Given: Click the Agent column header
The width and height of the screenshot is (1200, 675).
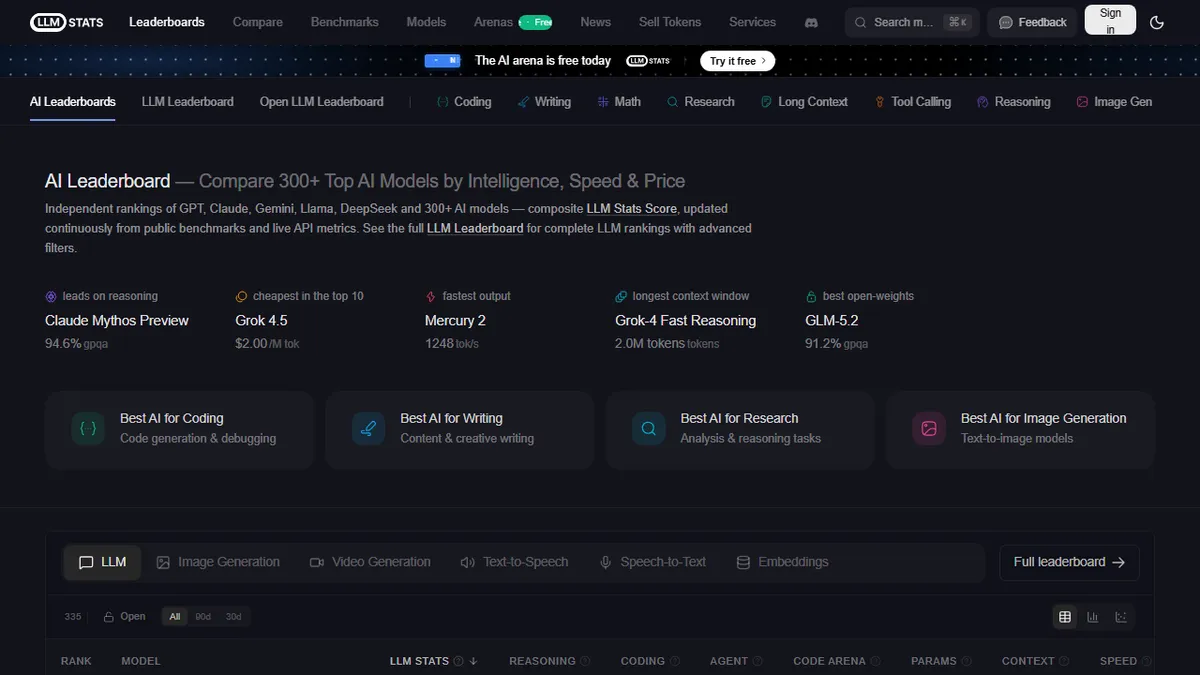Looking at the screenshot, I should pyautogui.click(x=736, y=661).
